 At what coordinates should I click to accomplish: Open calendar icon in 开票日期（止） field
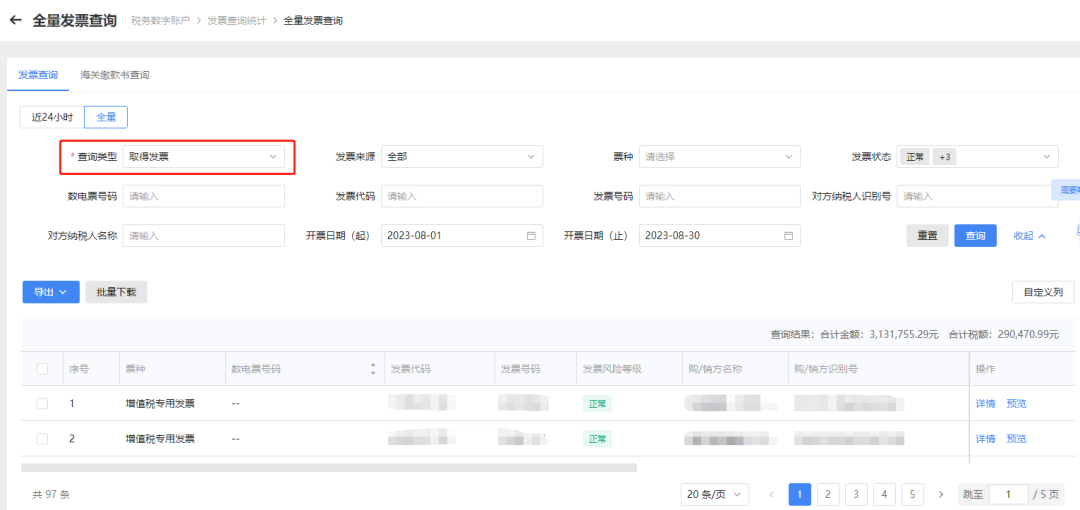[x=789, y=236]
